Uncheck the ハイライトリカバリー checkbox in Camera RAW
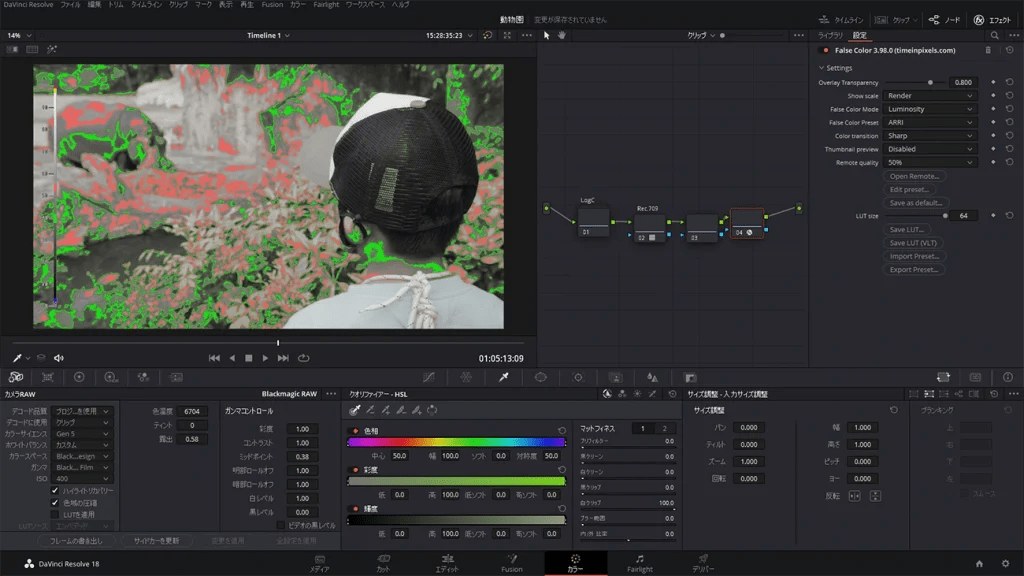1024x576 pixels. coord(55,491)
